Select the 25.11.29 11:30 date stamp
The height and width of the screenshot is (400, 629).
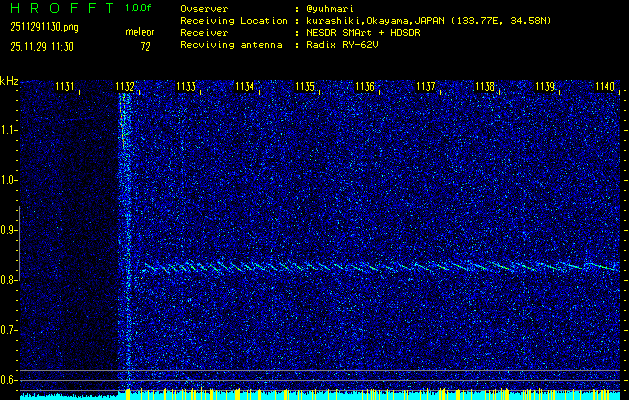(x=42, y=46)
